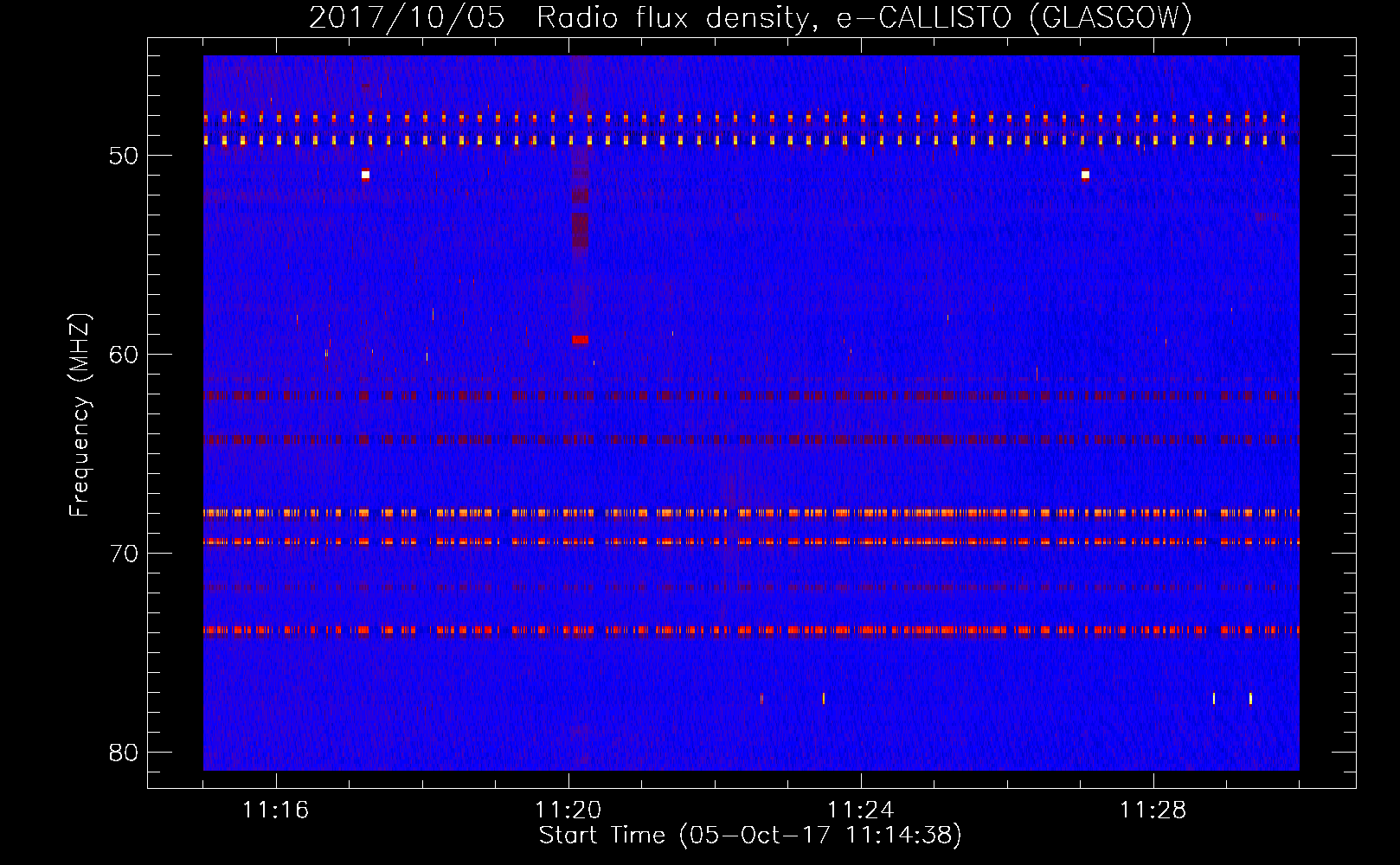Click the 'Start Time (05-Oct-17 11:14:38)' label
Viewport: 1400px width, 865px height.
(x=750, y=836)
